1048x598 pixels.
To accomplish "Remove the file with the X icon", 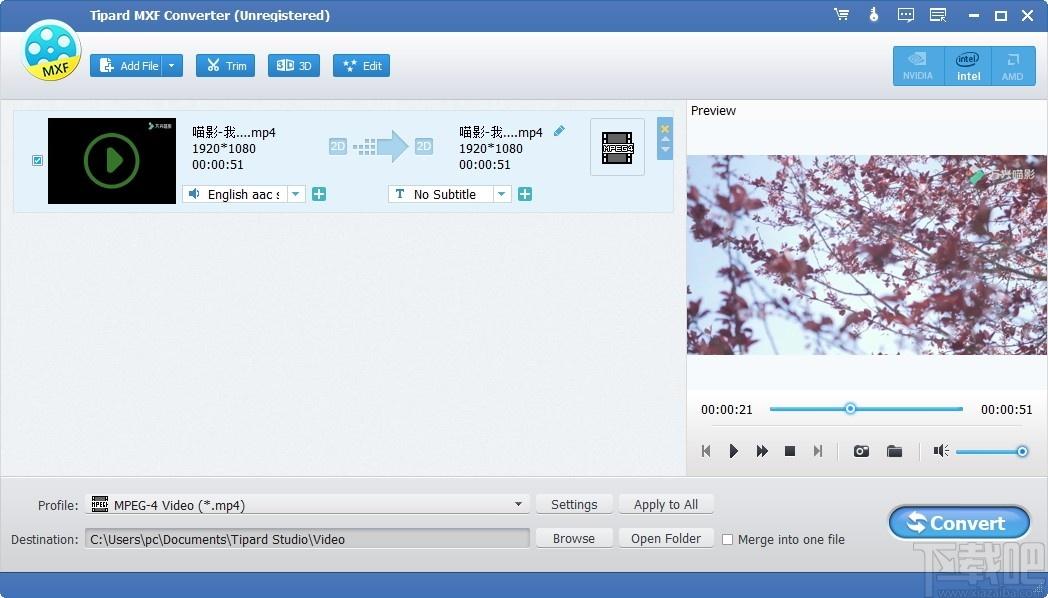I will point(664,128).
